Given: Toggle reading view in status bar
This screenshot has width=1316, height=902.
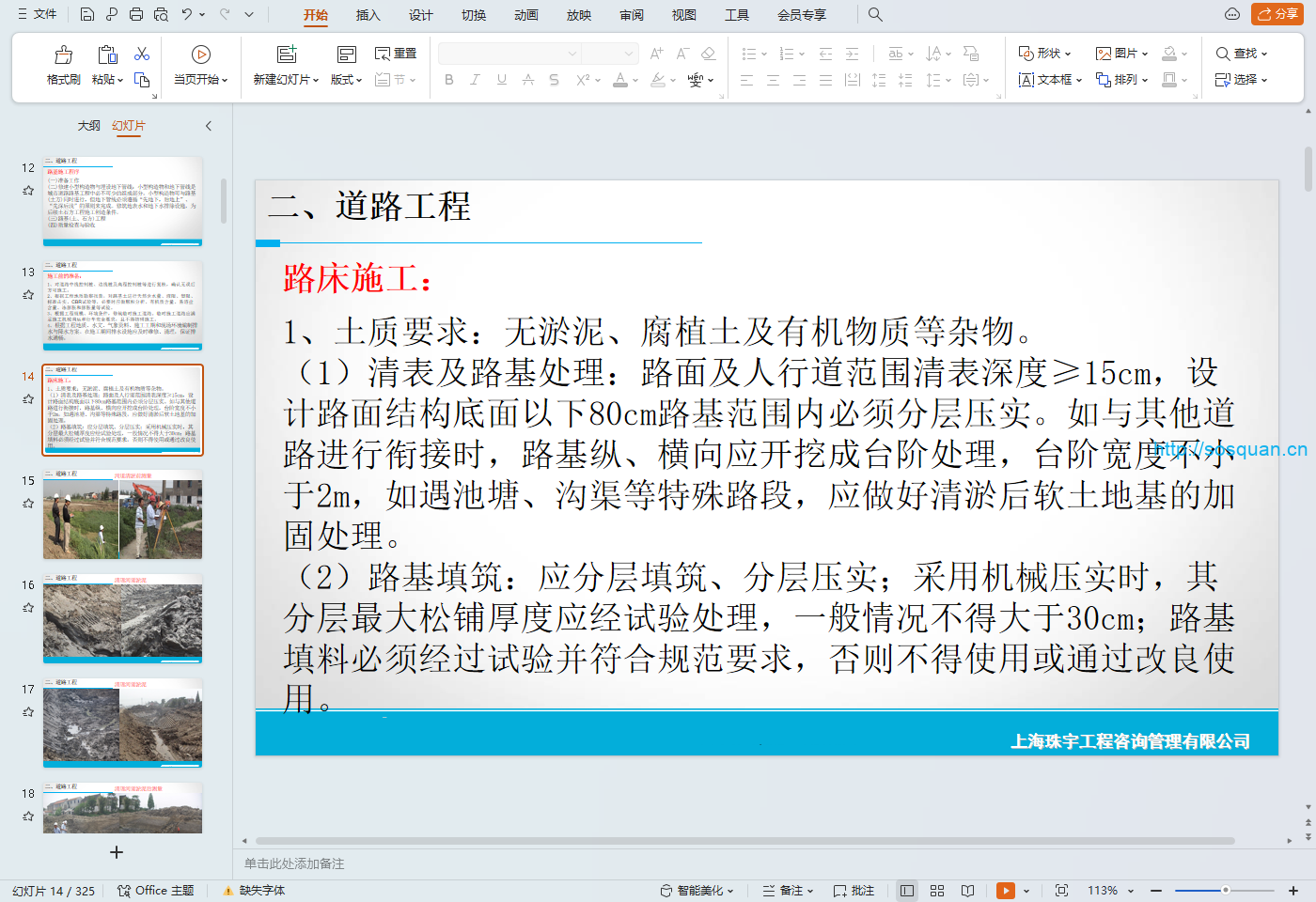Looking at the screenshot, I should [967, 891].
